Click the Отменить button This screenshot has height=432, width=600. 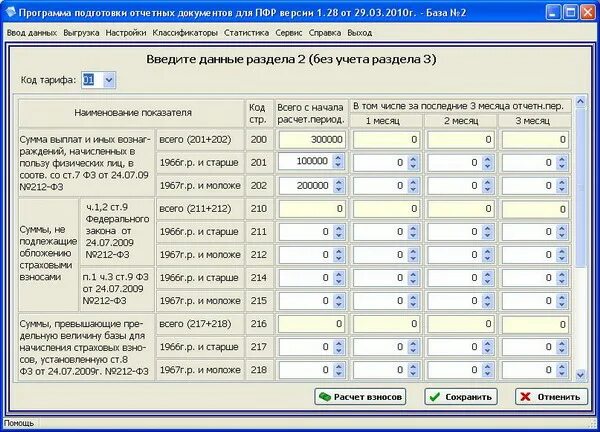pos(551,397)
